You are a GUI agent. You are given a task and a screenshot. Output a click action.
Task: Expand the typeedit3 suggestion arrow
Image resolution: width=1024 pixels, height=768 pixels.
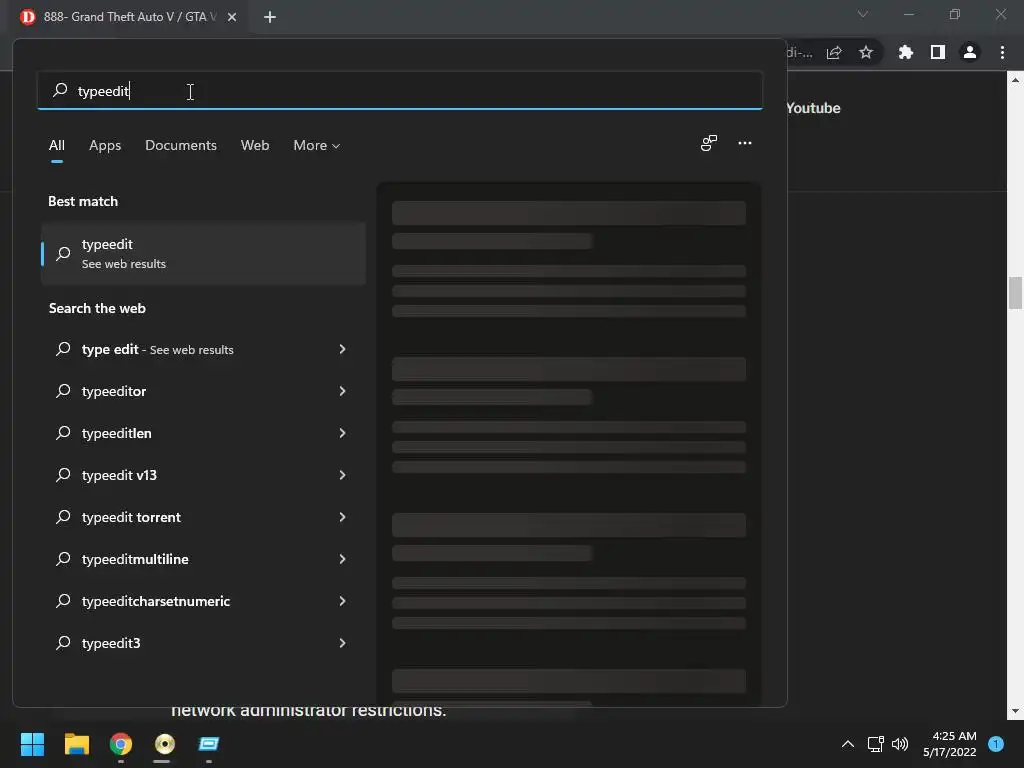[342, 643]
